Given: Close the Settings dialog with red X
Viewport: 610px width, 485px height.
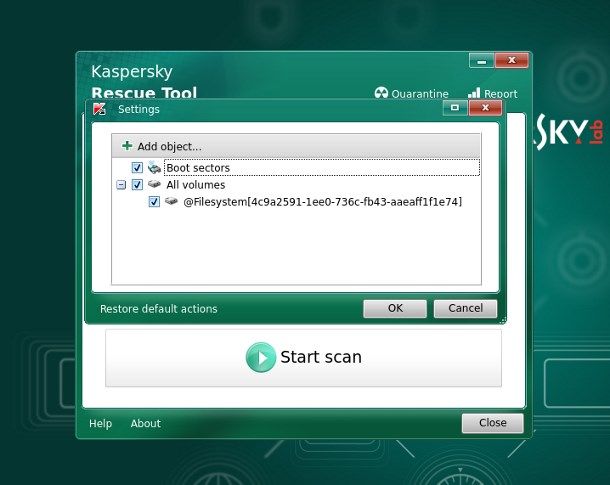Looking at the screenshot, I should 485,108.
